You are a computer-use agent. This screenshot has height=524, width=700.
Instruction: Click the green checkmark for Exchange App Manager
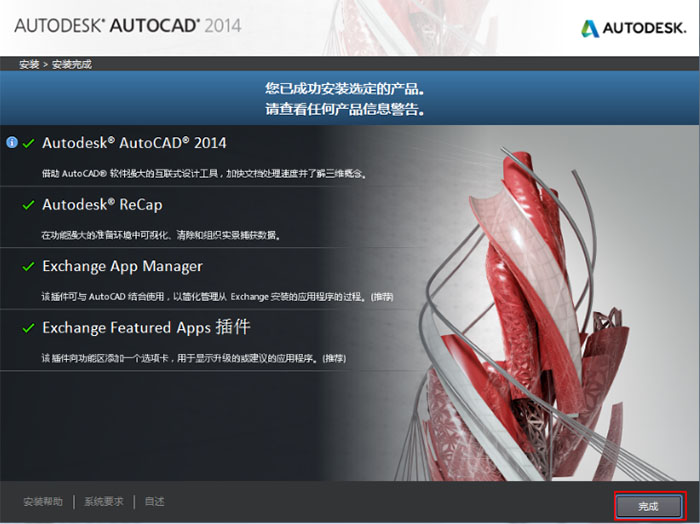pyautogui.click(x=29, y=266)
